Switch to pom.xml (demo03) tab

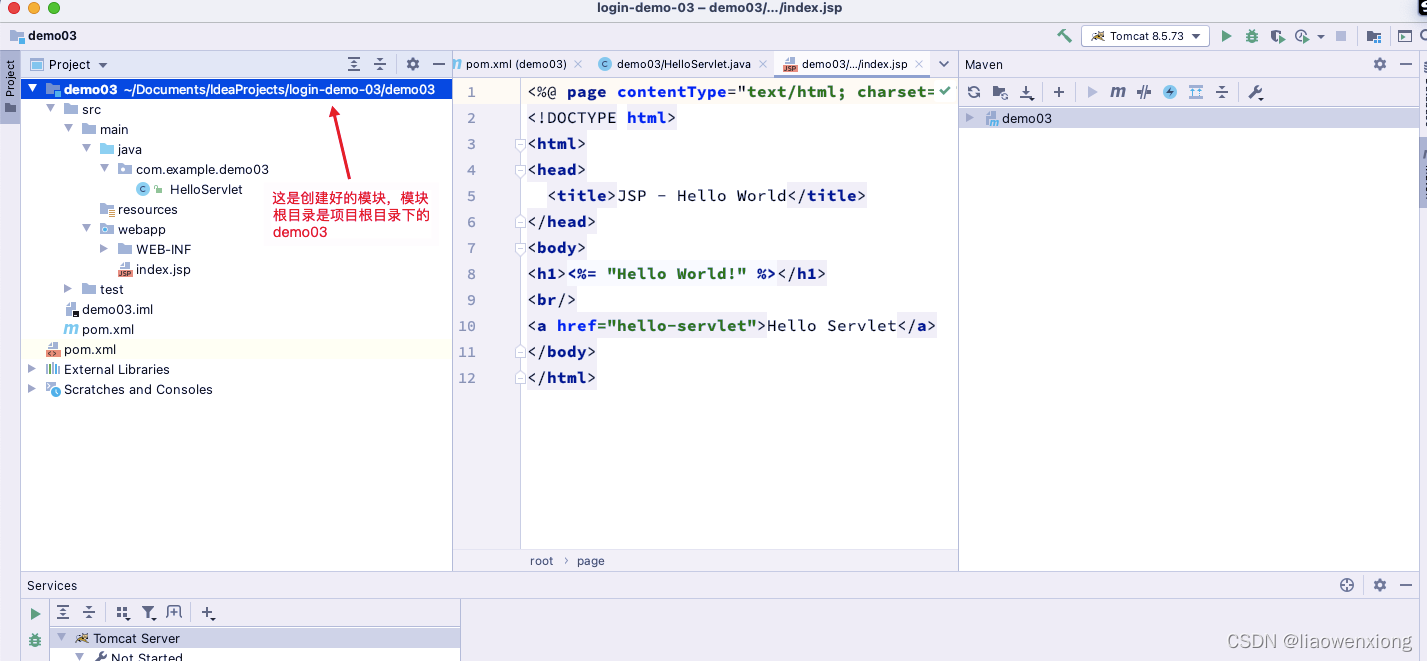point(516,64)
